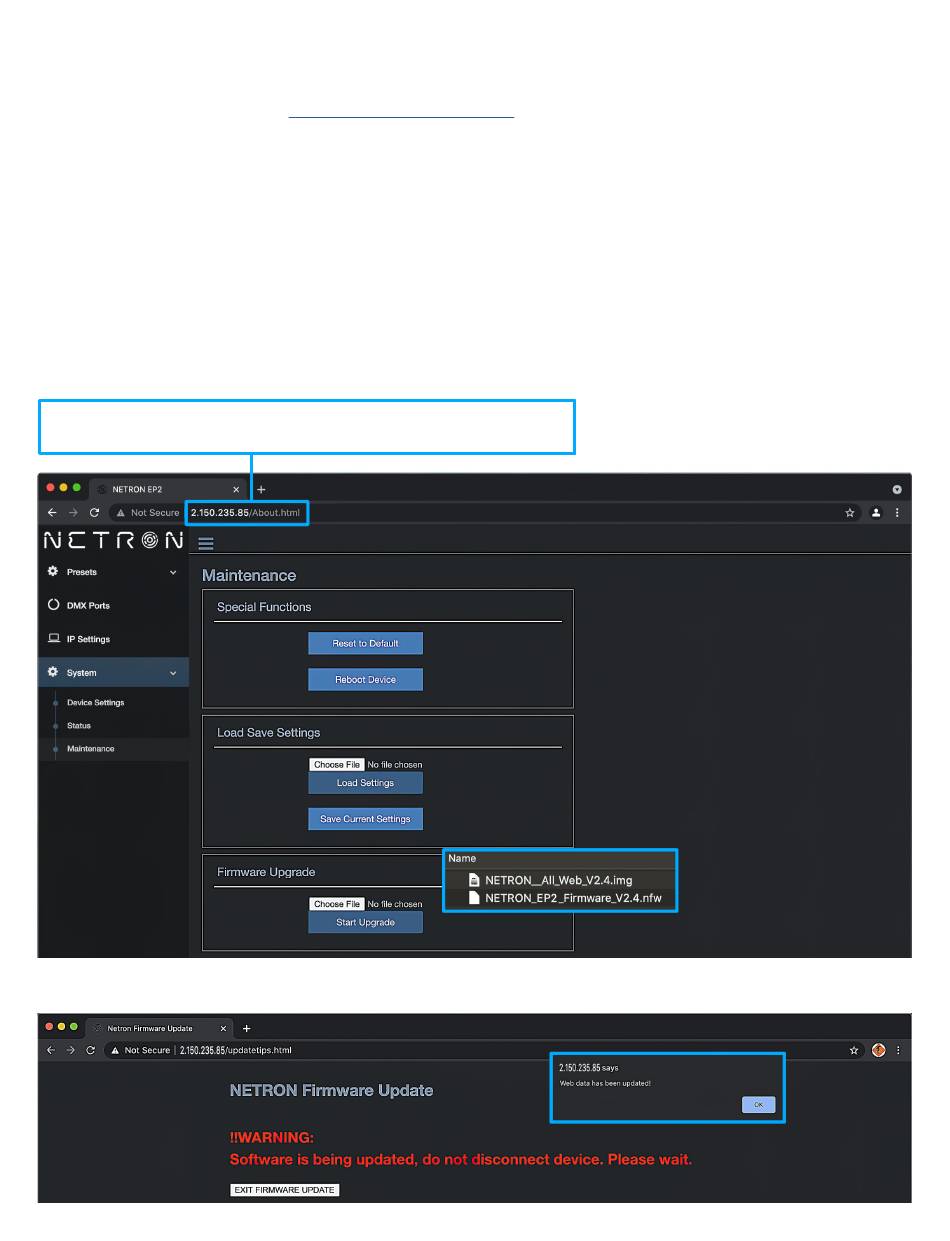This screenshot has height=1241, width=950.
Task: Open the profile icon in the NETRON EP2 window
Action: [877, 513]
